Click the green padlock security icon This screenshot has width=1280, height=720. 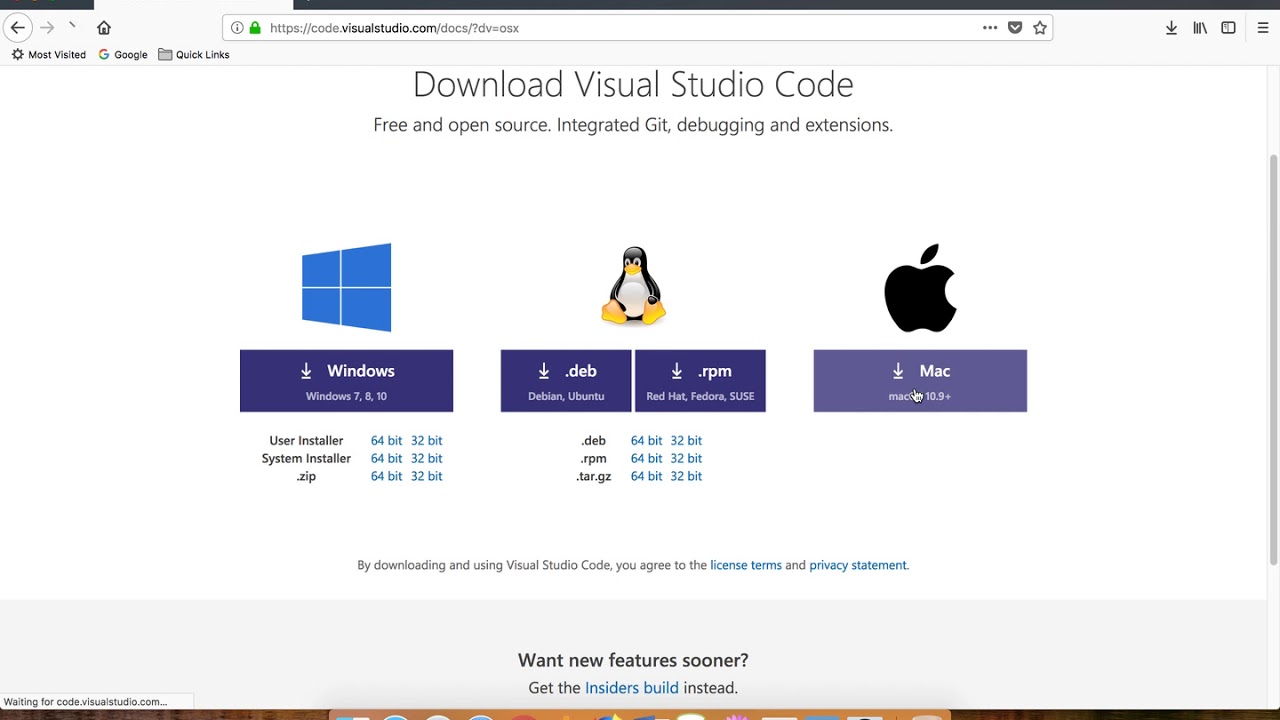coord(255,28)
